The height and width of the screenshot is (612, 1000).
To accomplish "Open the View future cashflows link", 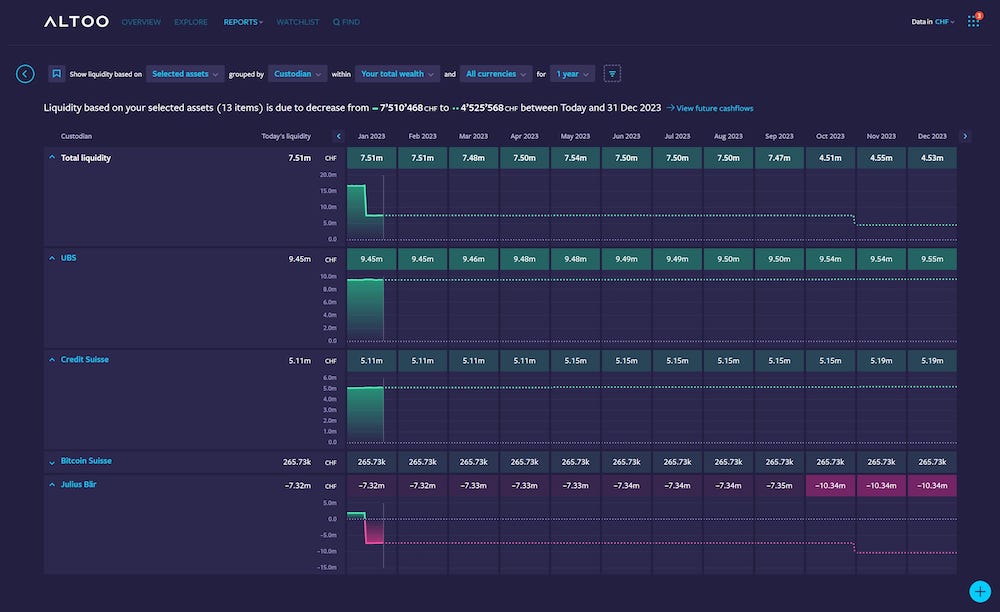I will coord(710,108).
